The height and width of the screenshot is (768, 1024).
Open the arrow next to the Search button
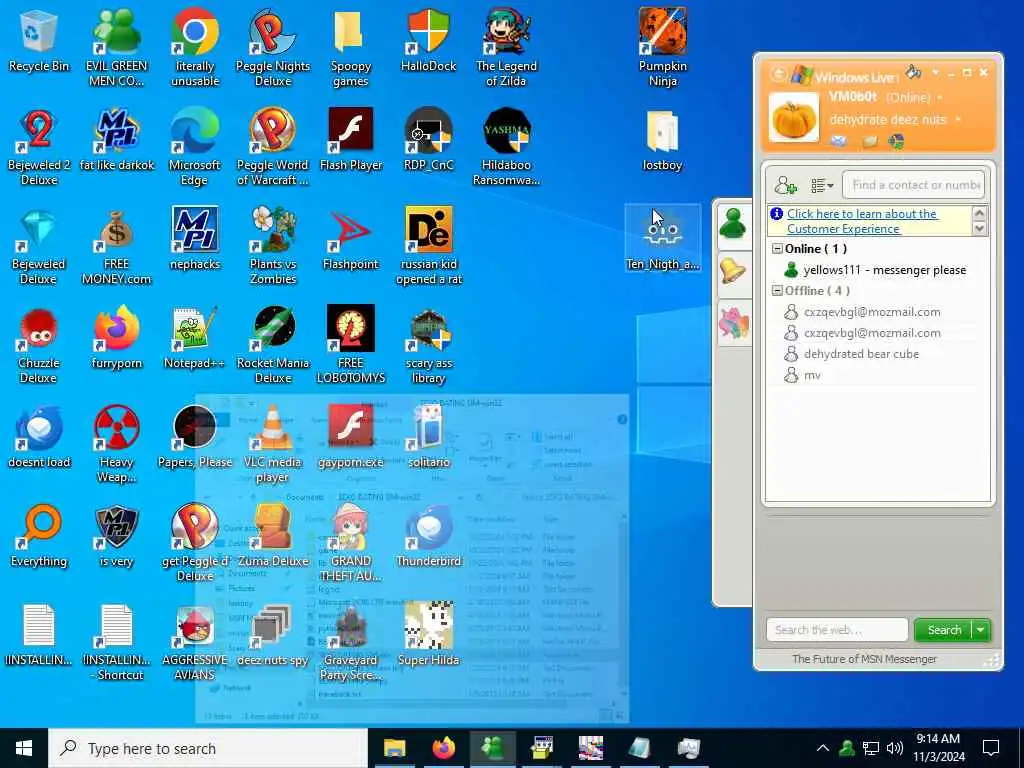point(981,630)
